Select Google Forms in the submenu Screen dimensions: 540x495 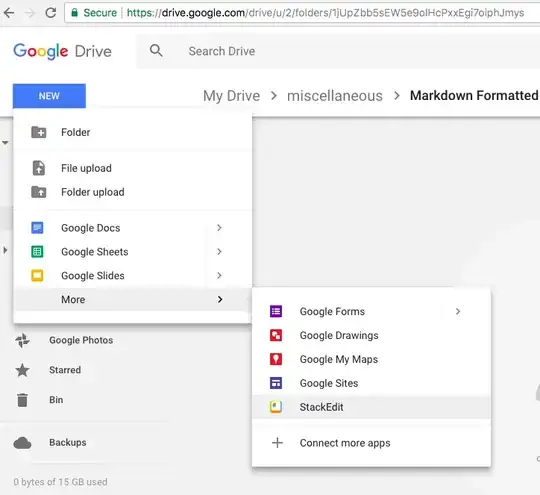371,311
